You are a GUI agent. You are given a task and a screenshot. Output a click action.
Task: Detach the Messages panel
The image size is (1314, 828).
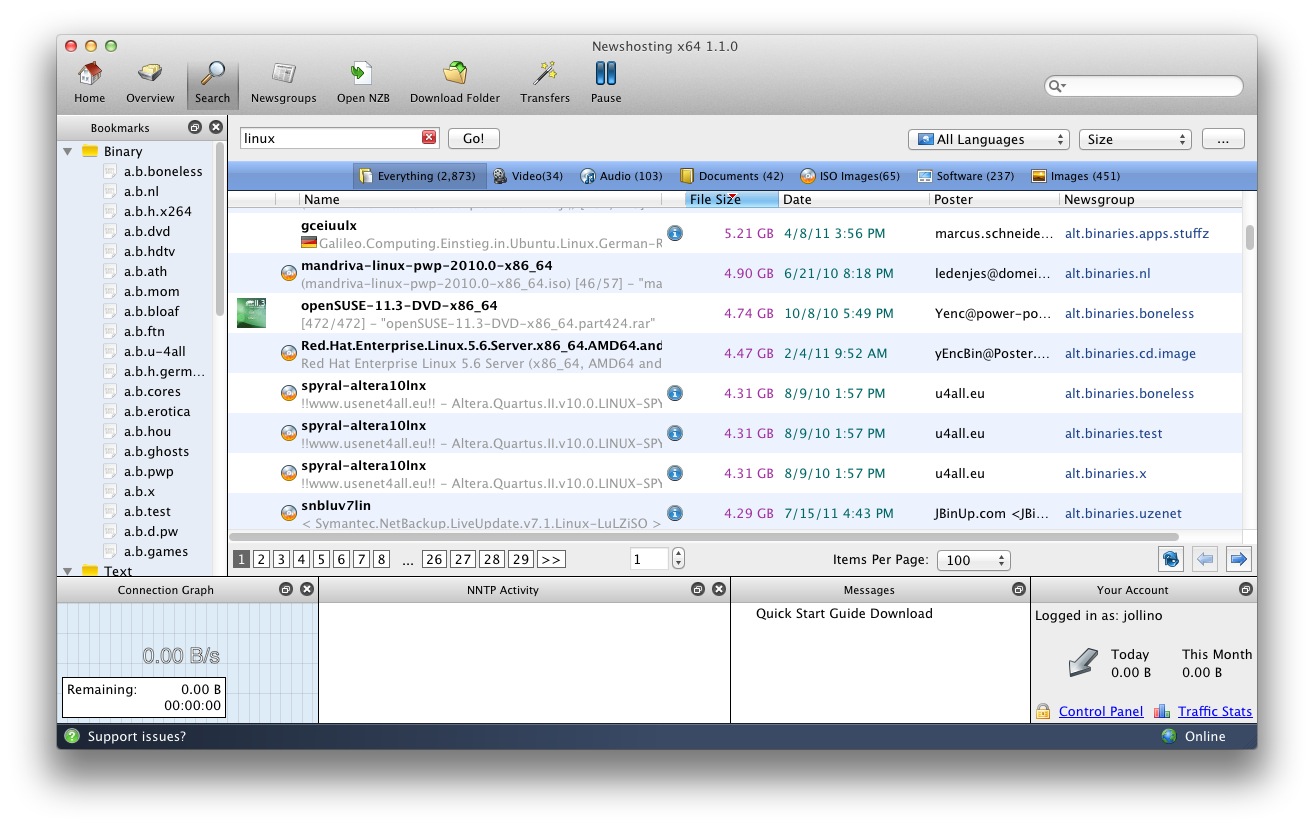coord(1019,590)
